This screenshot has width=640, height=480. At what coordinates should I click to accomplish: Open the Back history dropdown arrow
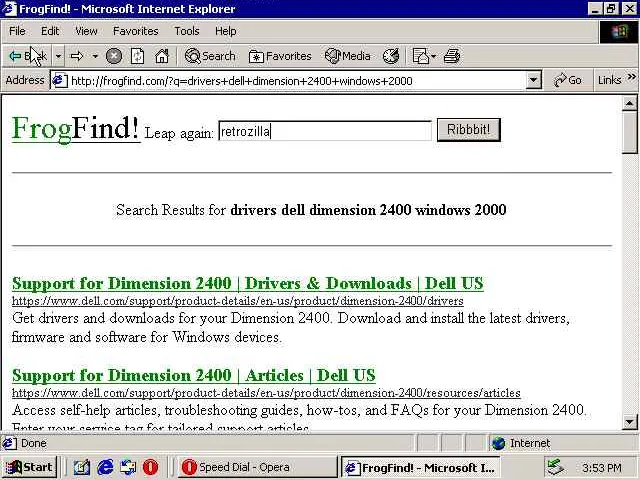click(58, 56)
